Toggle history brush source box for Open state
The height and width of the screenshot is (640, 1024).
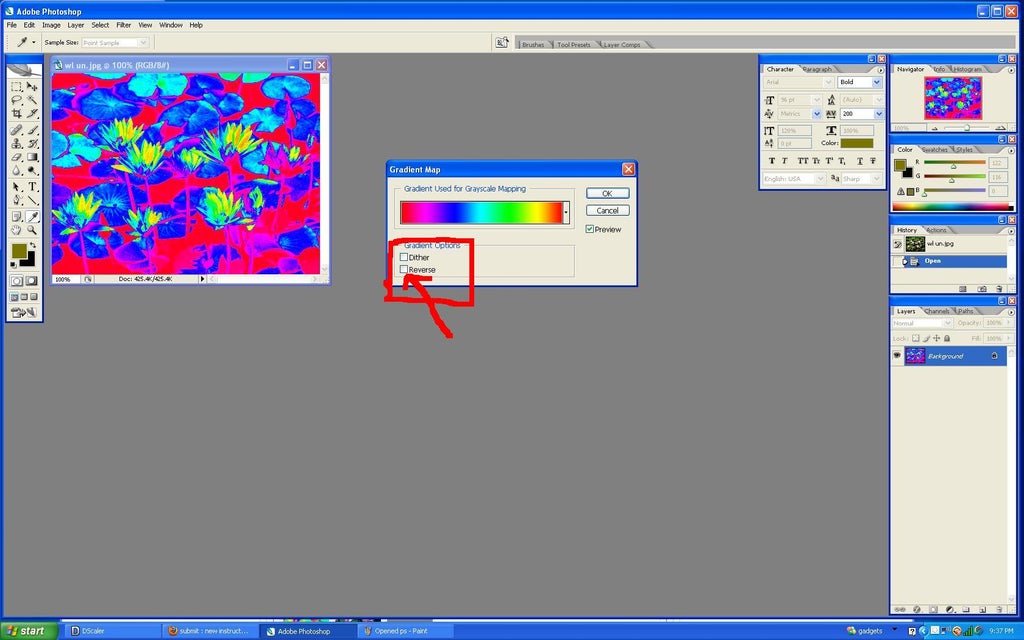897,261
